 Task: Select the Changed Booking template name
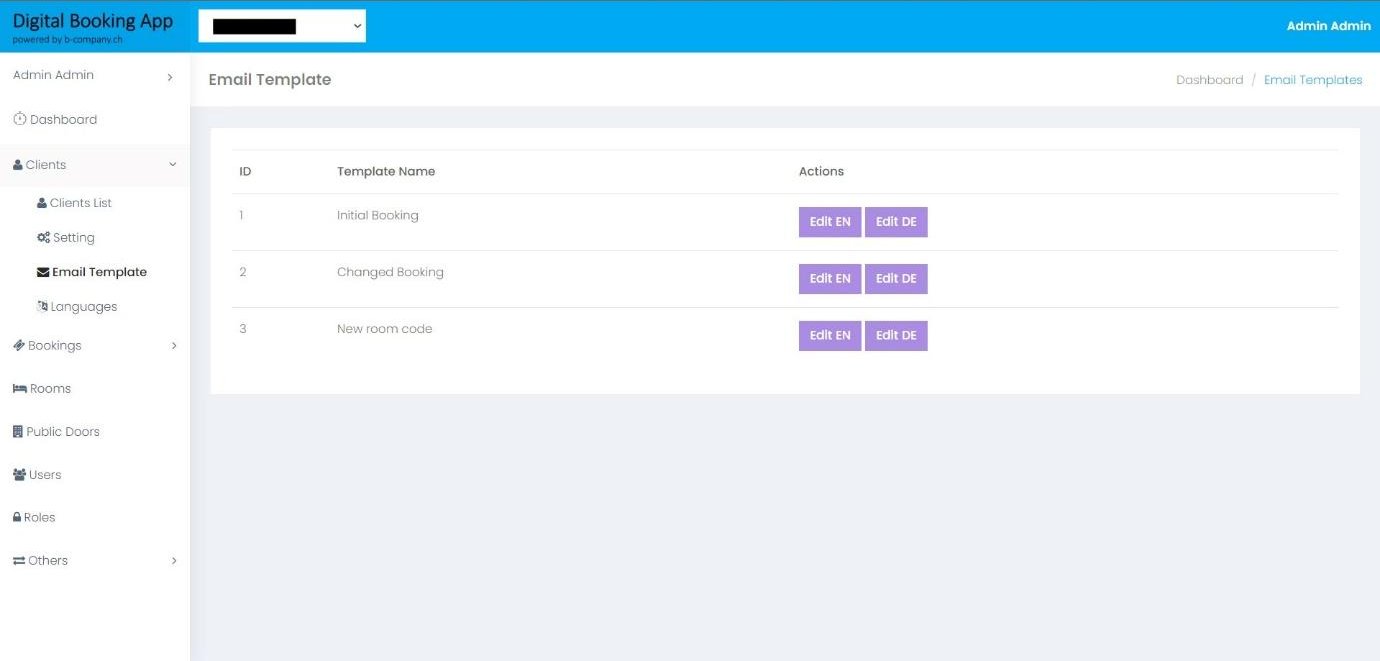[390, 272]
